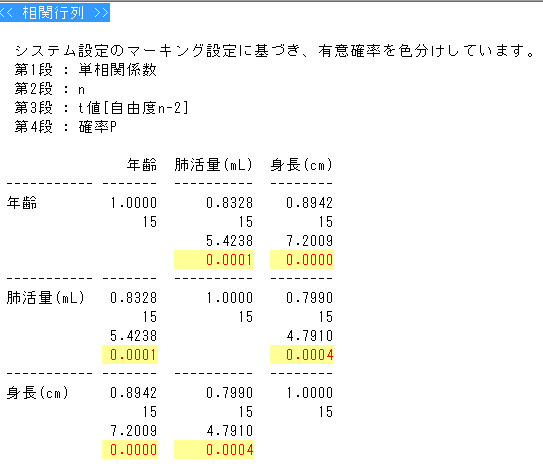This screenshot has width=543, height=466.
Task: Click t value 7.2009 in the 身長(cm) row
Action: pos(134,431)
